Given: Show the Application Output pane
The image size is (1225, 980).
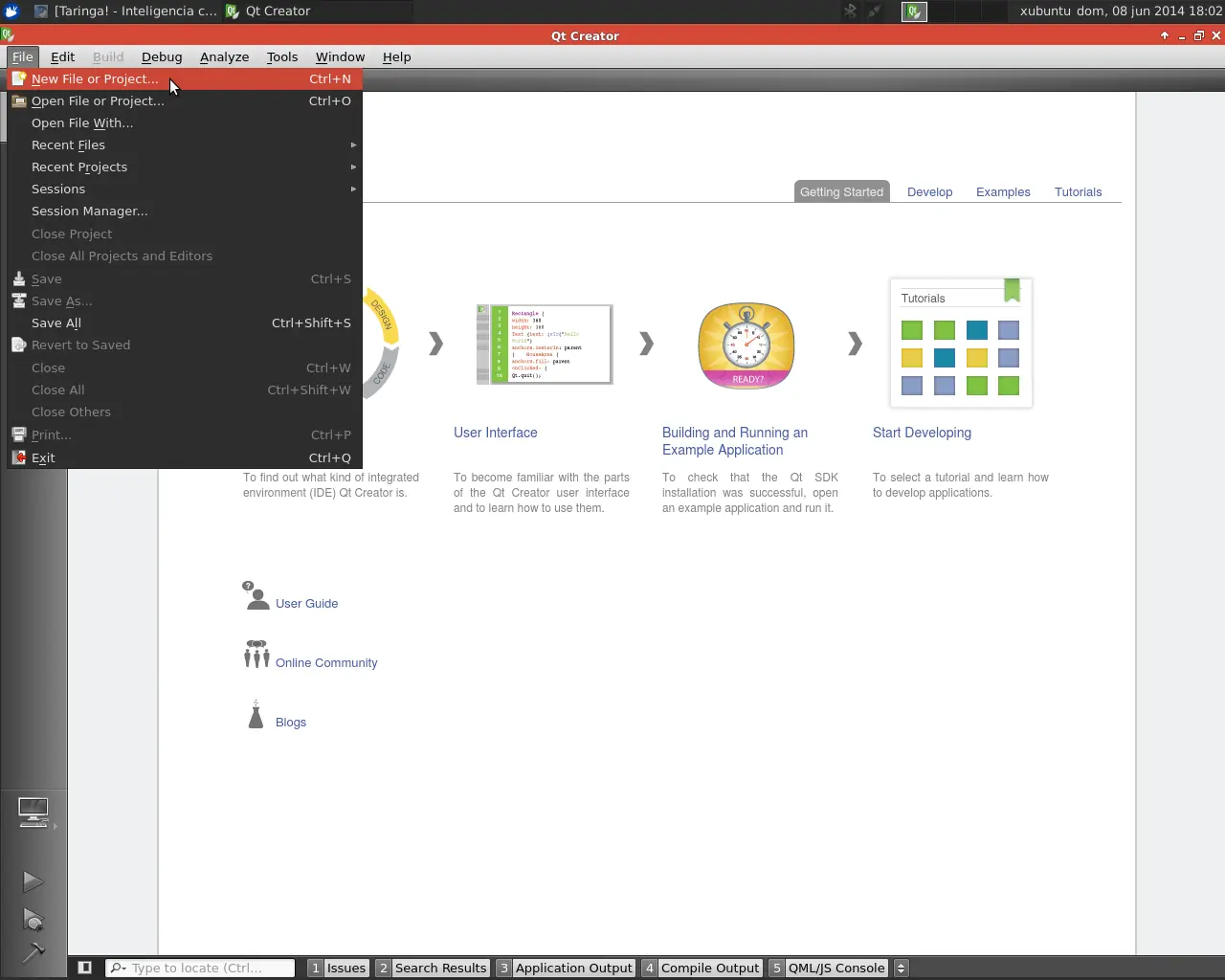Looking at the screenshot, I should click(x=566, y=968).
